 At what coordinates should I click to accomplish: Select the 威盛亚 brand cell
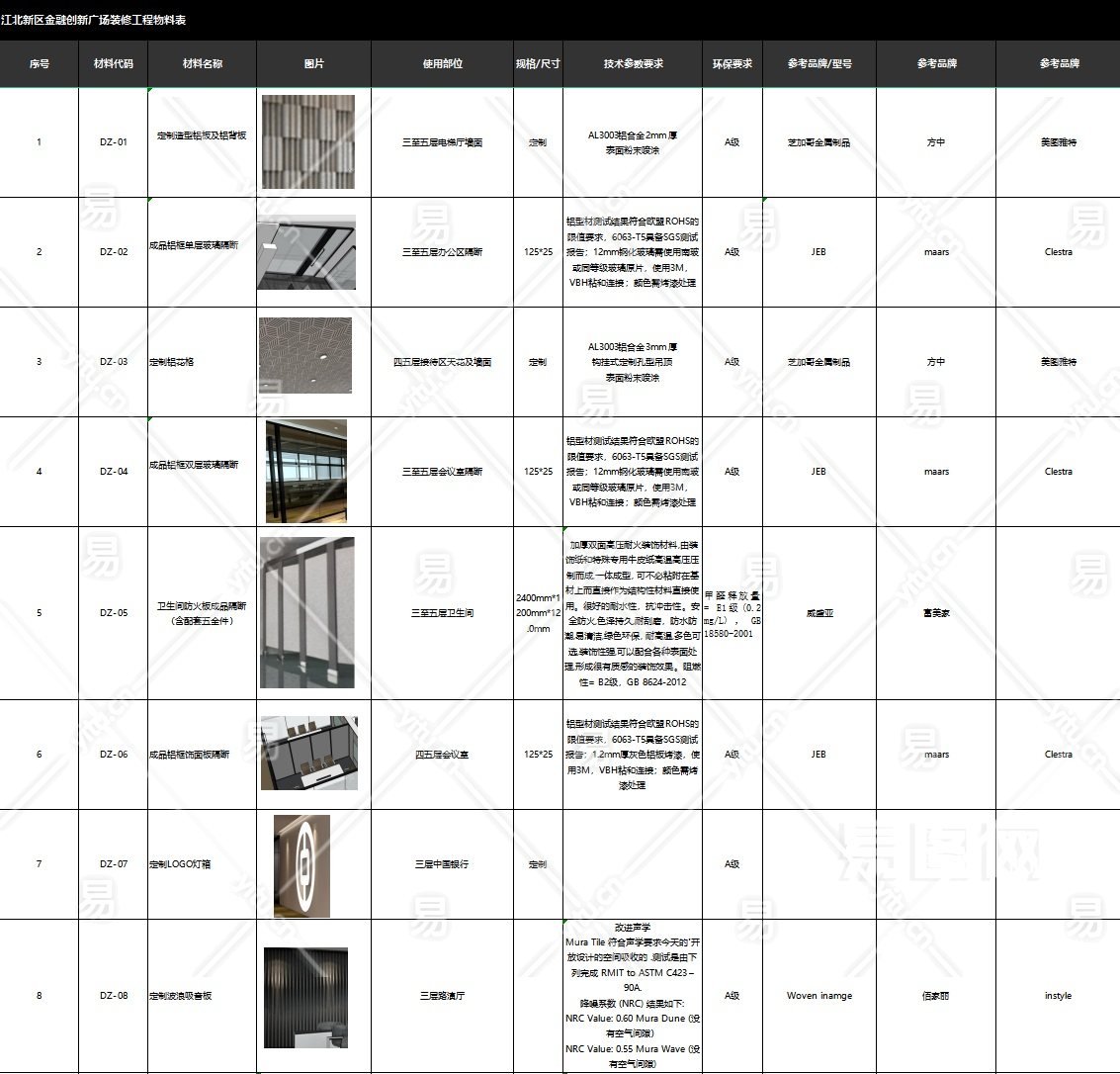coord(818,613)
